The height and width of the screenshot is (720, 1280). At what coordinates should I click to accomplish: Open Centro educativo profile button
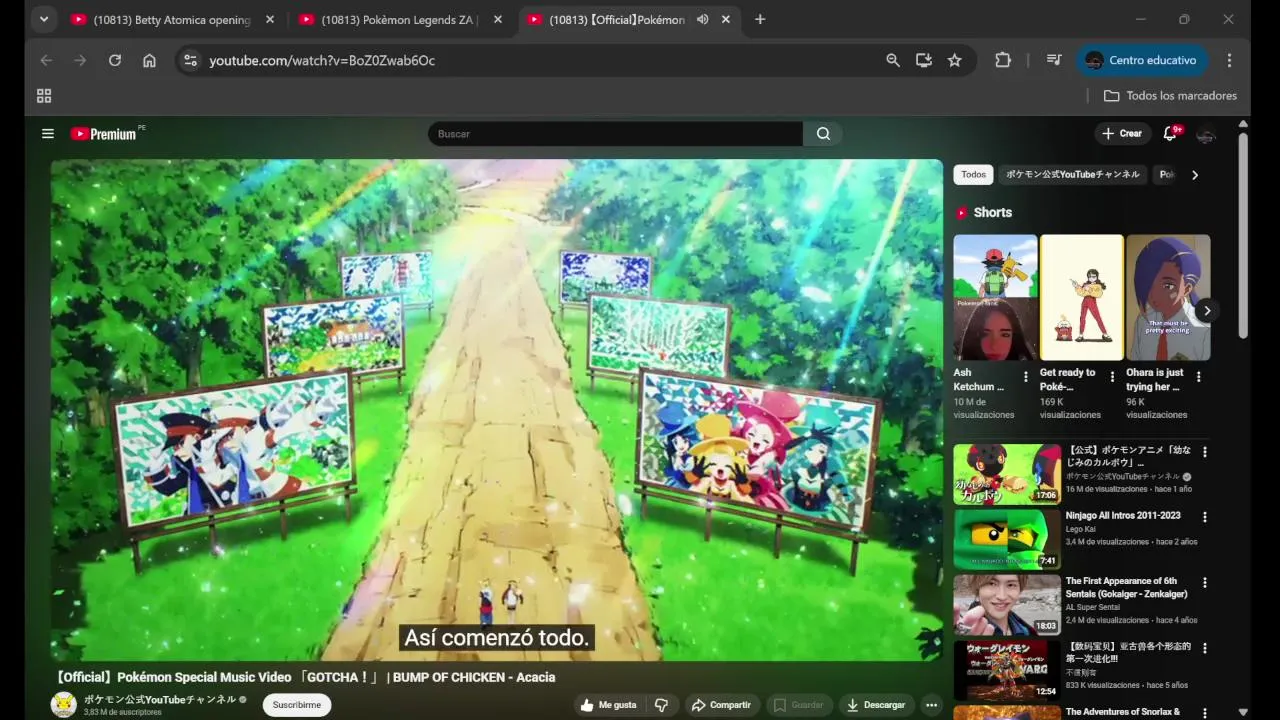pos(1142,60)
